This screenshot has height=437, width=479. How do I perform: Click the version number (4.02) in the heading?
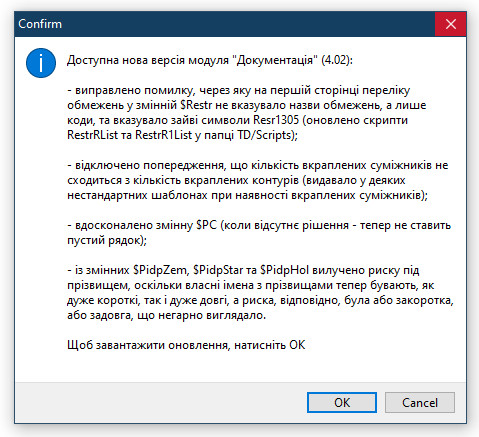(x=336, y=60)
